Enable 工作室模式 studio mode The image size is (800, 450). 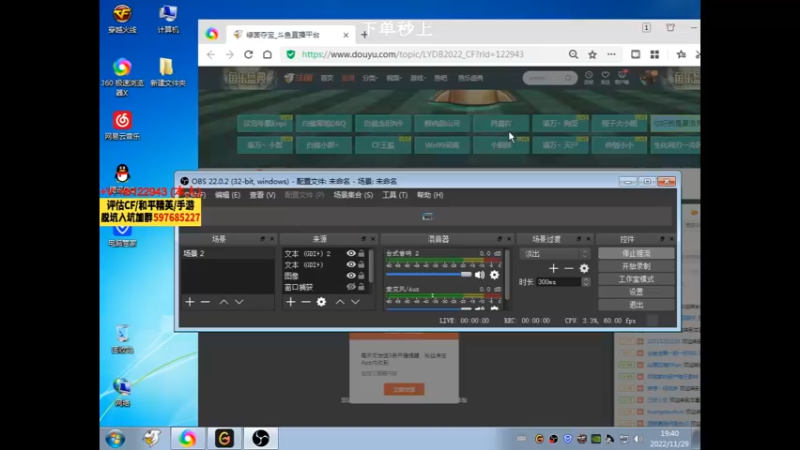click(636, 279)
